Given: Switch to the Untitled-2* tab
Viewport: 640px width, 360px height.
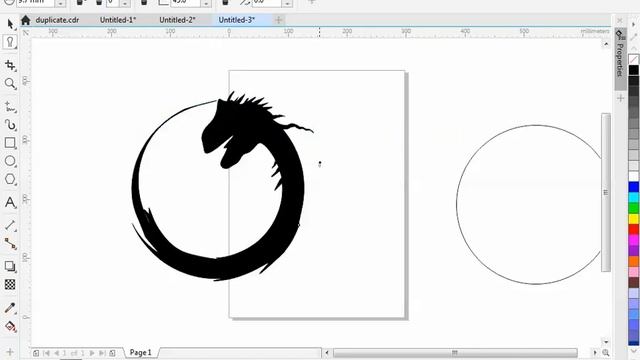Looking at the screenshot, I should [x=177, y=20].
